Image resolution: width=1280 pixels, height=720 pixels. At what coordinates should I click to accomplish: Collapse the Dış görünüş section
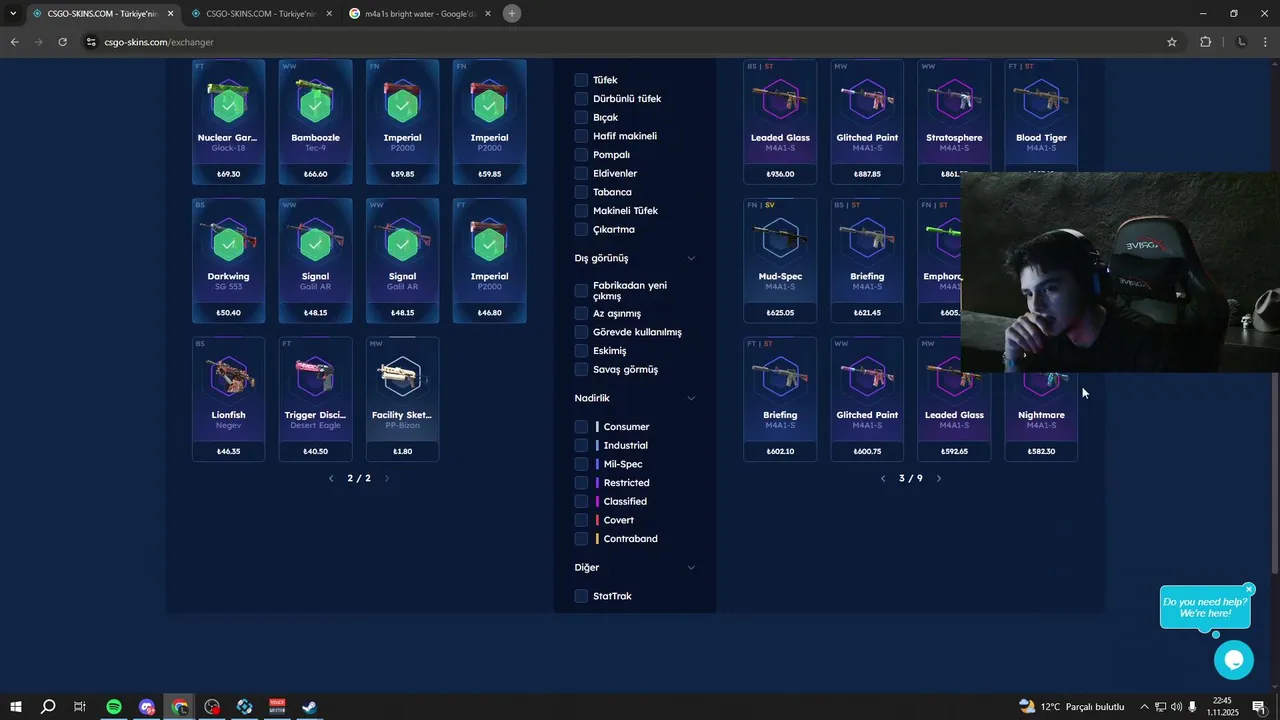[x=691, y=258]
